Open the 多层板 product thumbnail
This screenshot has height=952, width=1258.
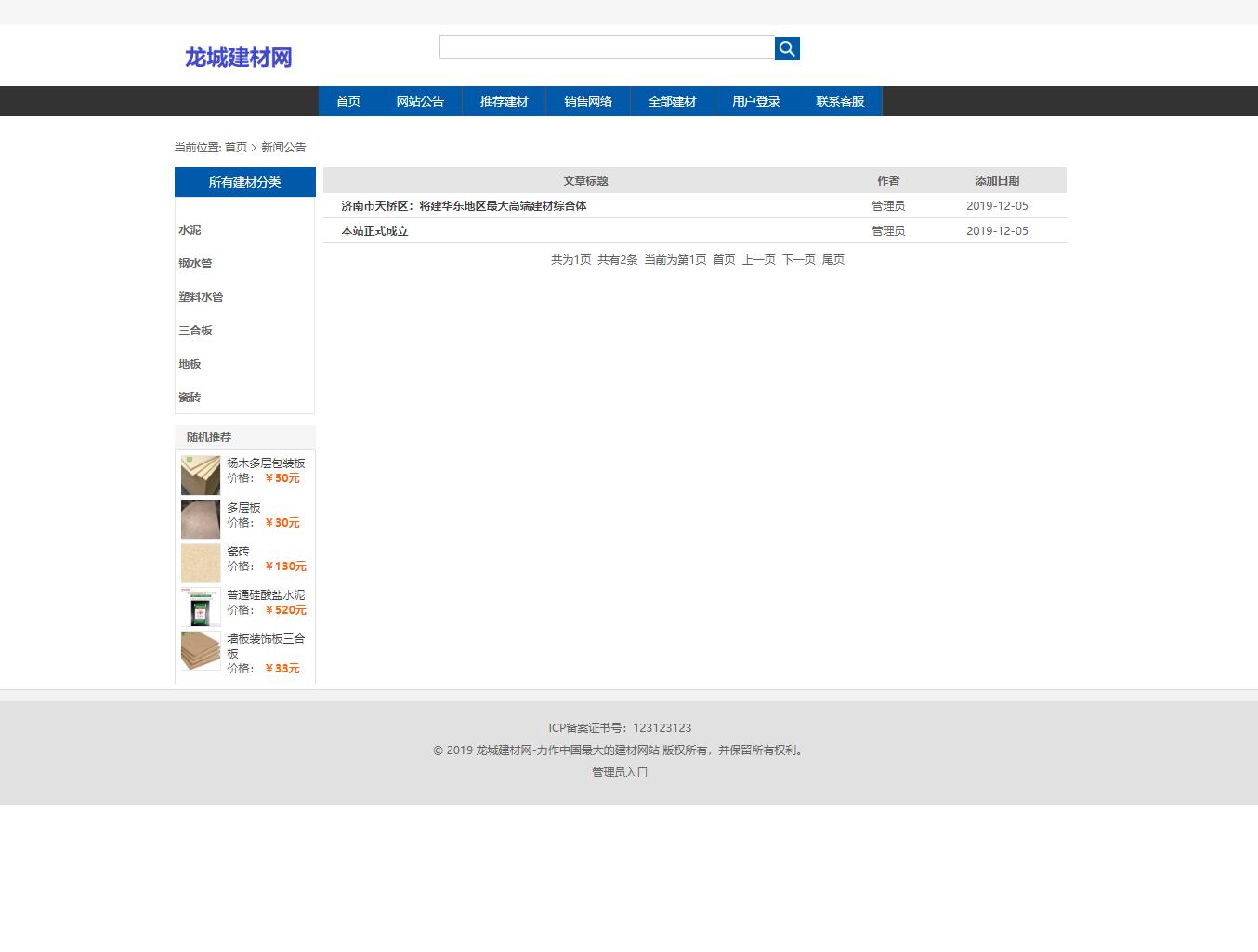pos(200,518)
